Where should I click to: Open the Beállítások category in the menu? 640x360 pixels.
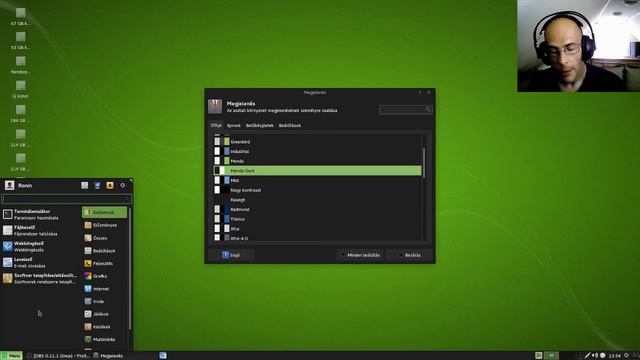[104, 251]
